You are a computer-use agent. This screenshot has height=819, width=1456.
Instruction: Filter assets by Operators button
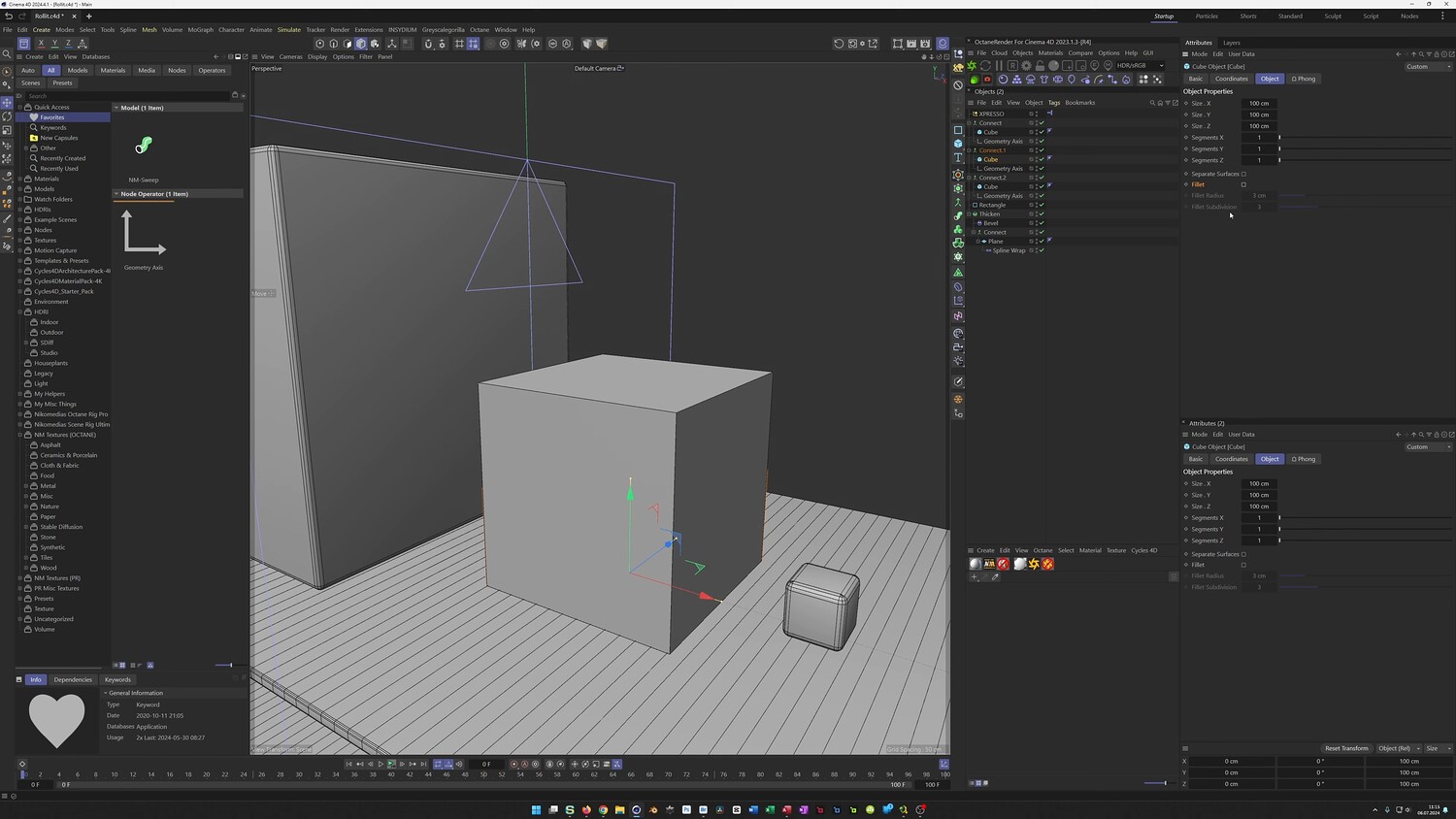coord(212,70)
